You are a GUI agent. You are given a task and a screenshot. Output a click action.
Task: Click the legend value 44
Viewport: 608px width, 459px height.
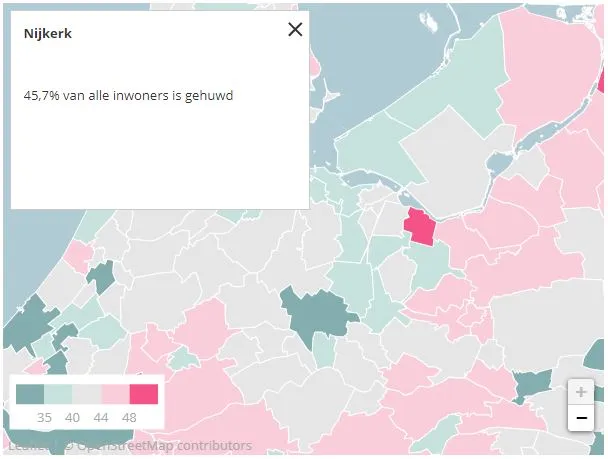[101, 417]
